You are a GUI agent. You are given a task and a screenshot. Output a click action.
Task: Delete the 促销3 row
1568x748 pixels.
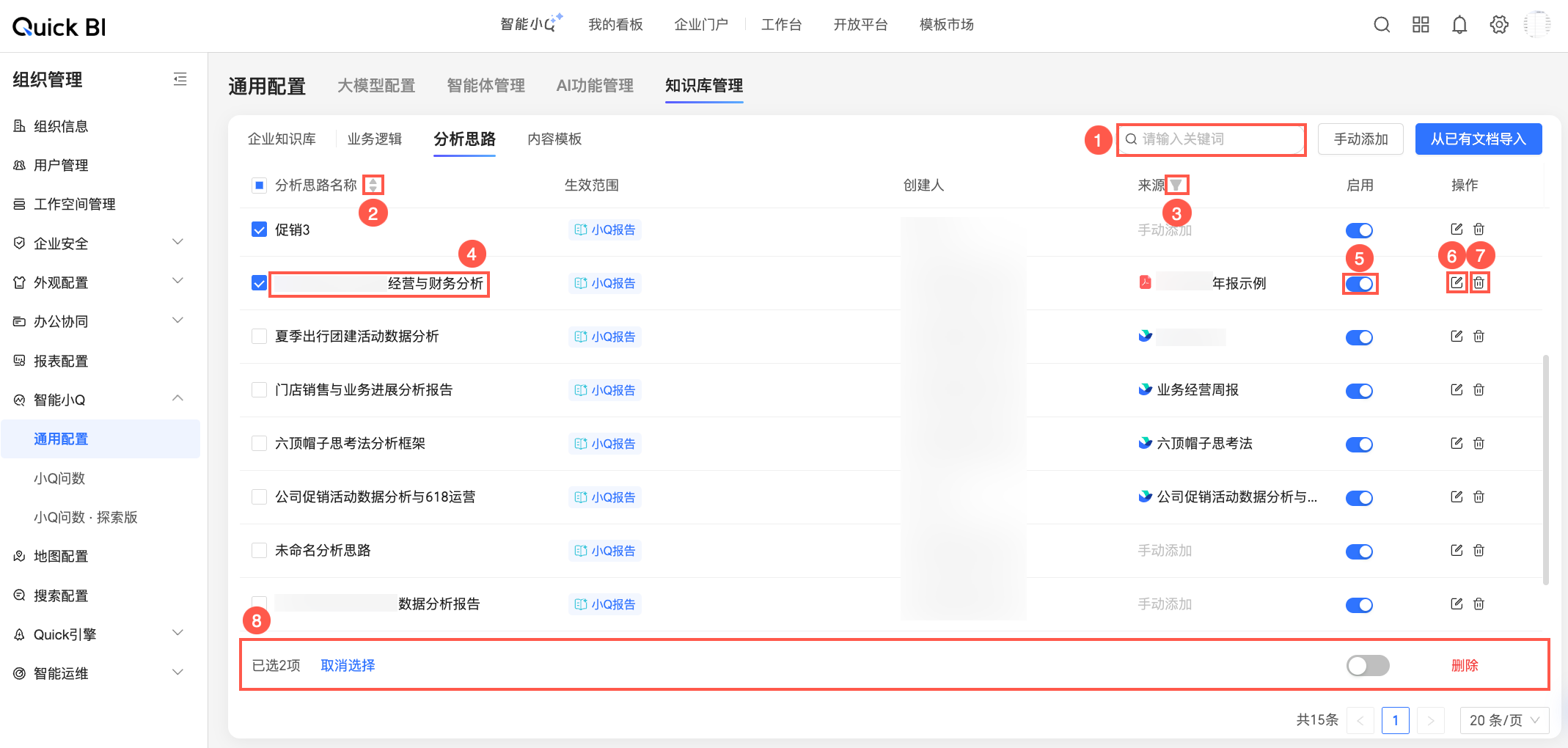pyautogui.click(x=1479, y=230)
